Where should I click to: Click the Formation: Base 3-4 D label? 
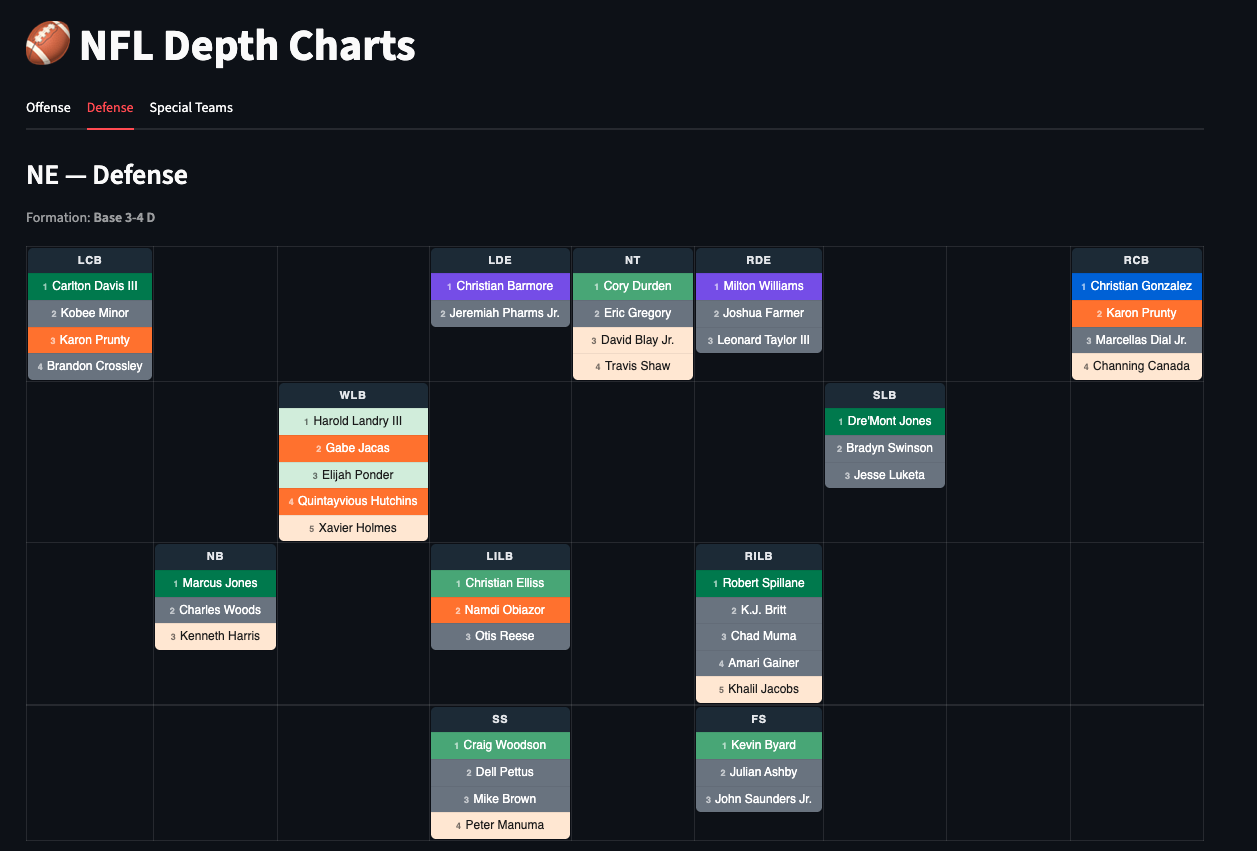(x=90, y=217)
